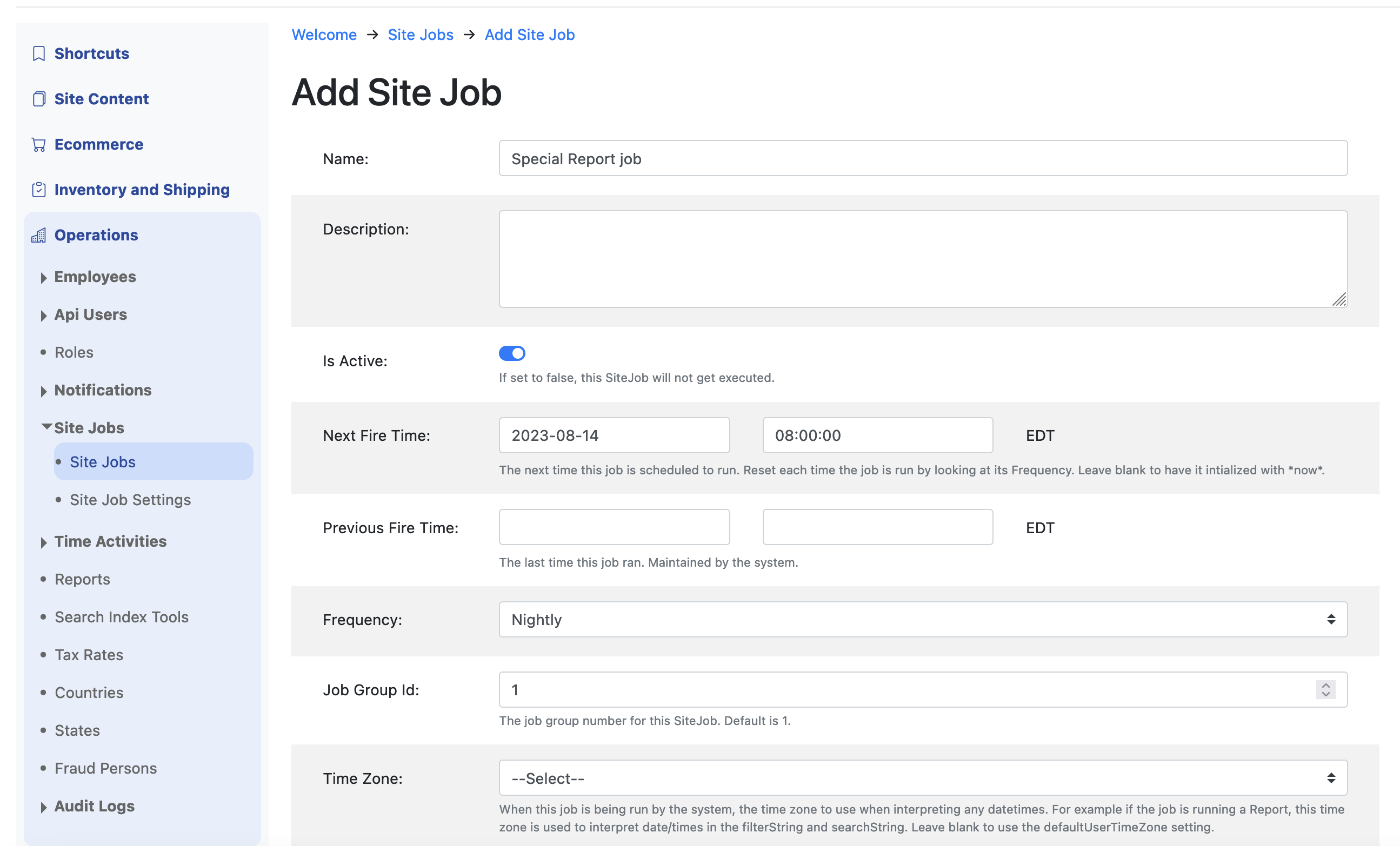Open Fraud Persons
Image resolution: width=1400 pixels, height=846 pixels.
(106, 768)
